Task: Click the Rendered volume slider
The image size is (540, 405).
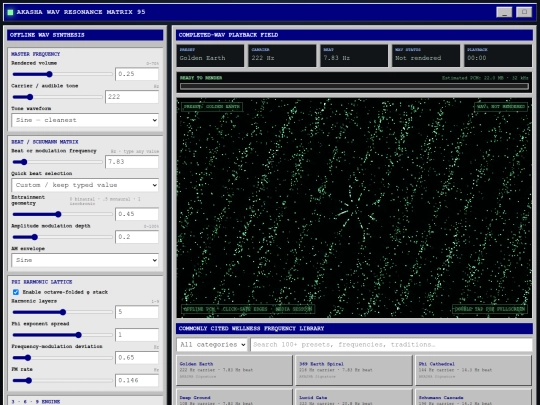Action: (x=63, y=74)
